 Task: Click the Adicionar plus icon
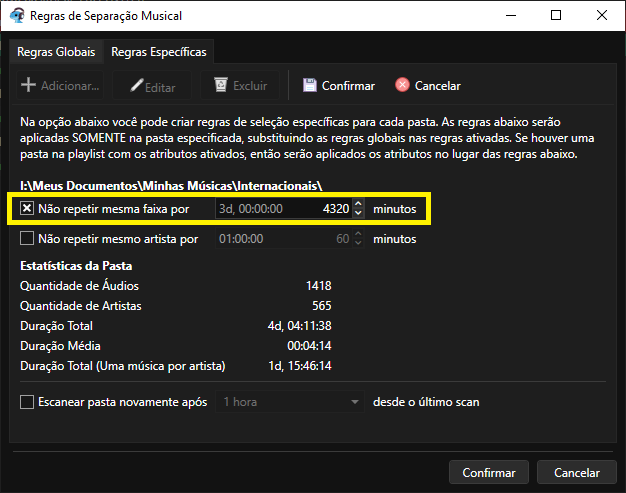29,86
